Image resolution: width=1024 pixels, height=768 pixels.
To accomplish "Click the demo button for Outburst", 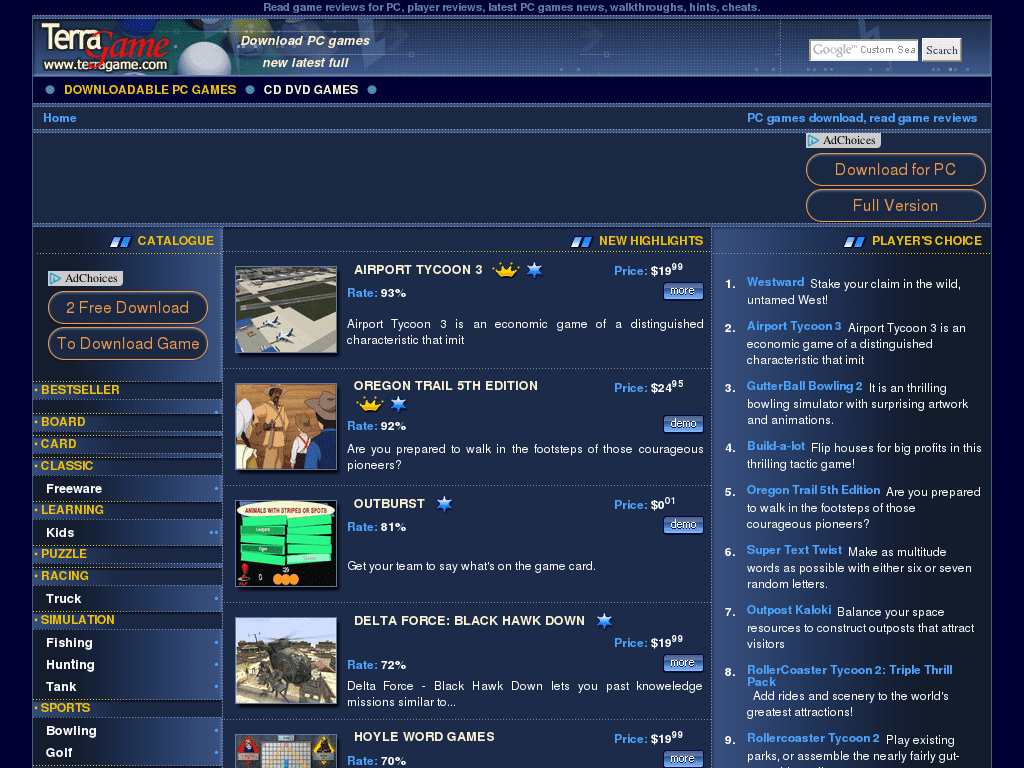I will [683, 525].
